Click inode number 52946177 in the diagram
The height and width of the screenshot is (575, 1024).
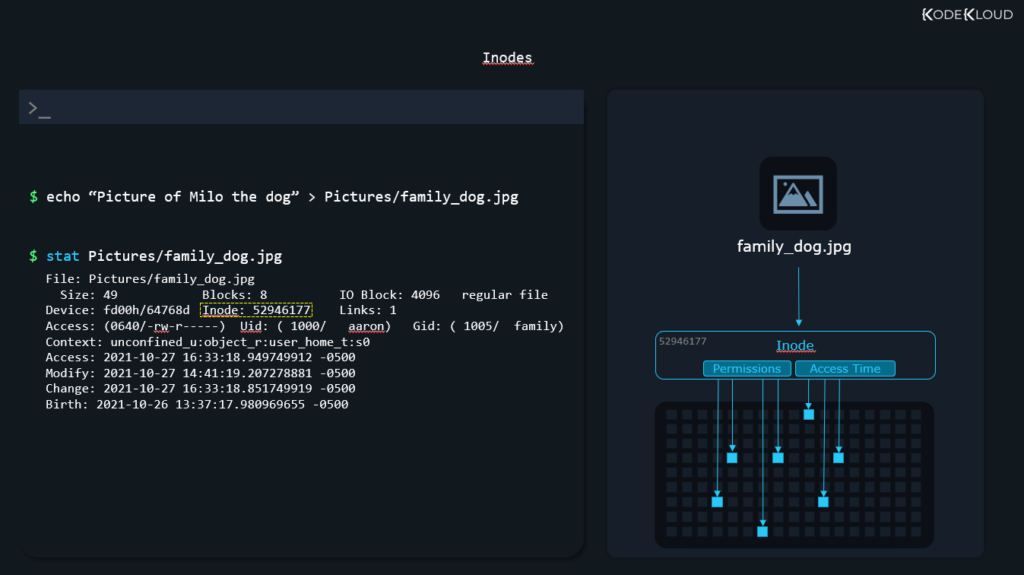pyautogui.click(x=682, y=341)
